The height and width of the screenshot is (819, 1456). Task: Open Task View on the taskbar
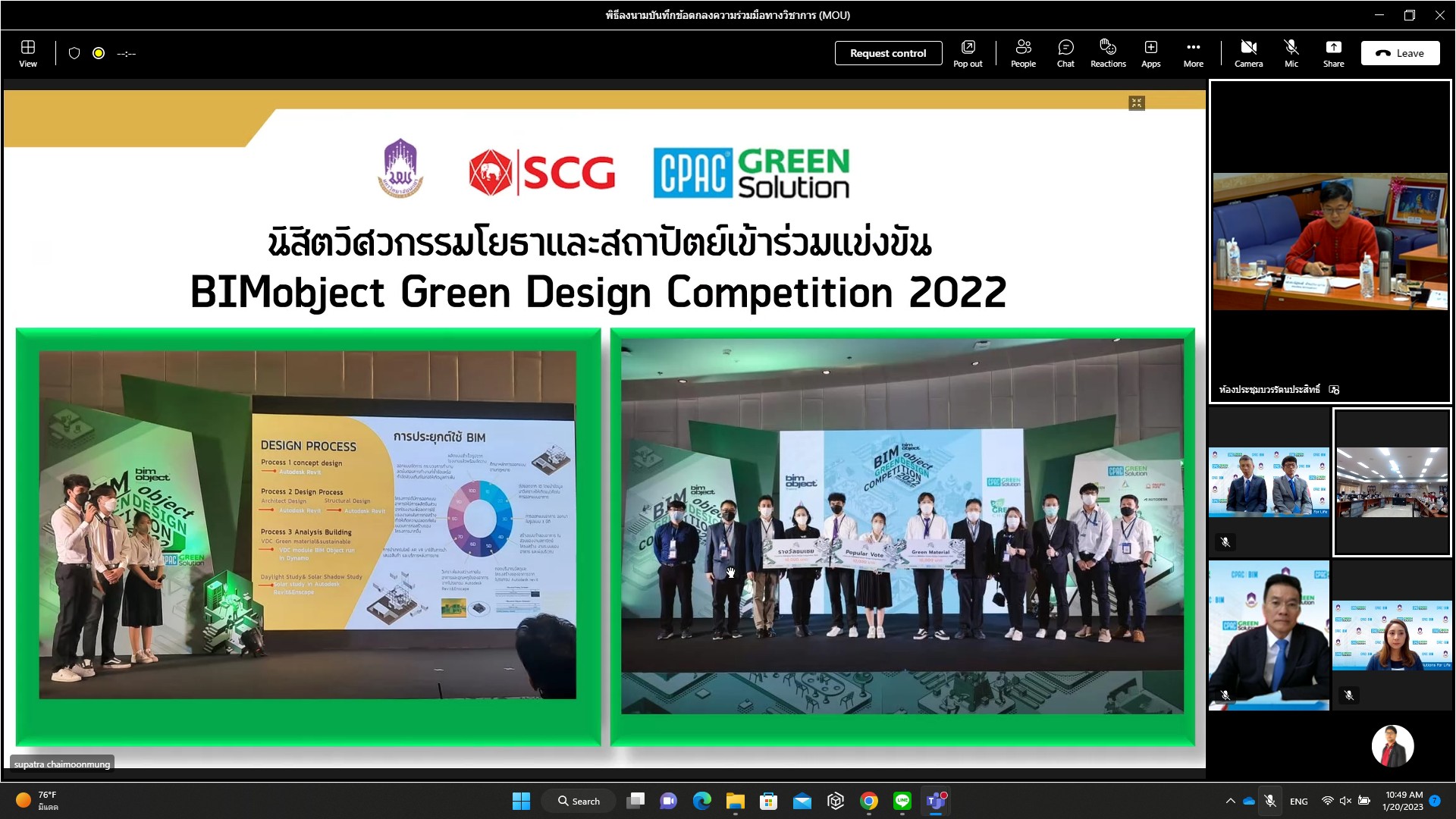pos(635,801)
